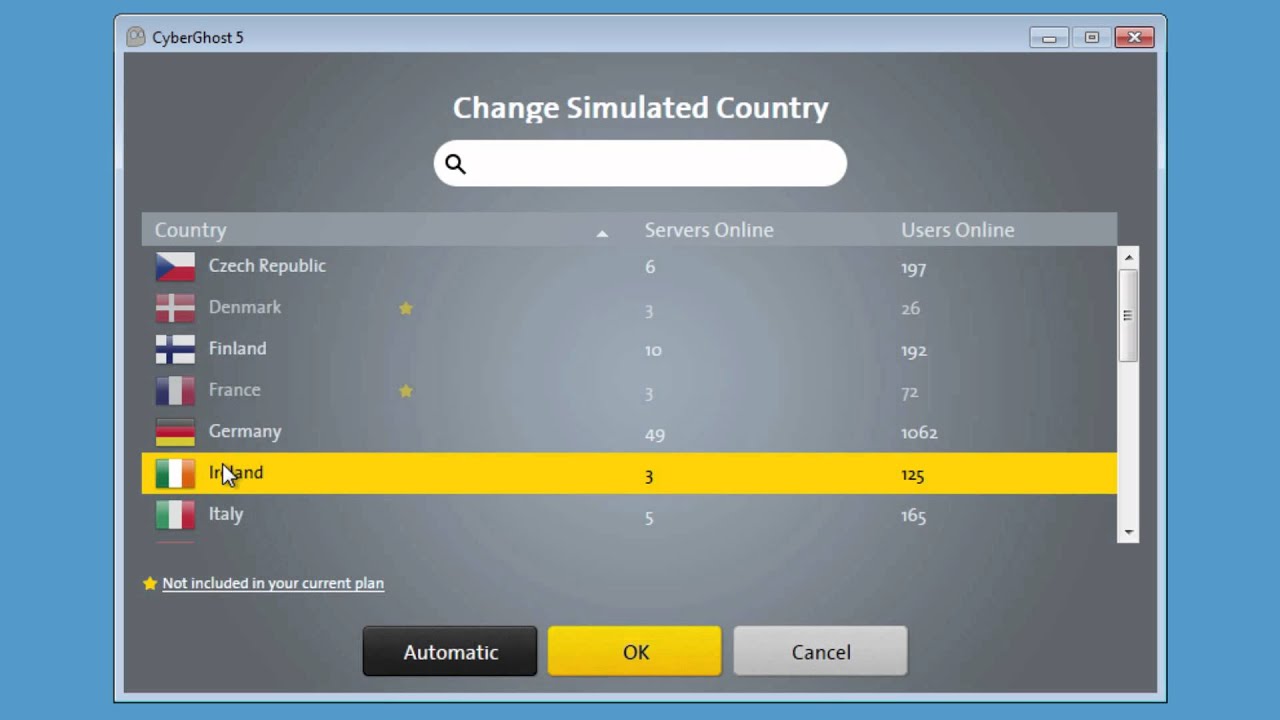The width and height of the screenshot is (1280, 720).
Task: Click France's users online value 72
Action: point(909,392)
